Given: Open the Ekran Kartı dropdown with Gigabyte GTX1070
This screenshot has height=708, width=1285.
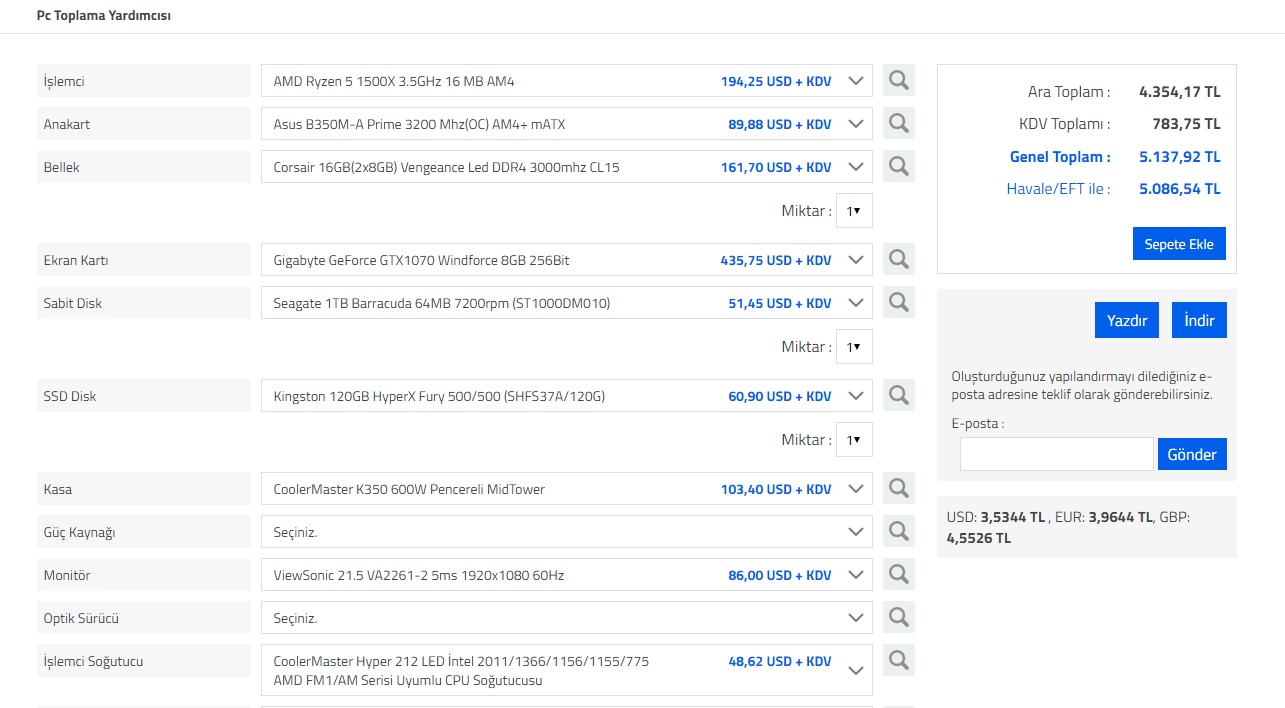Looking at the screenshot, I should (566, 260).
